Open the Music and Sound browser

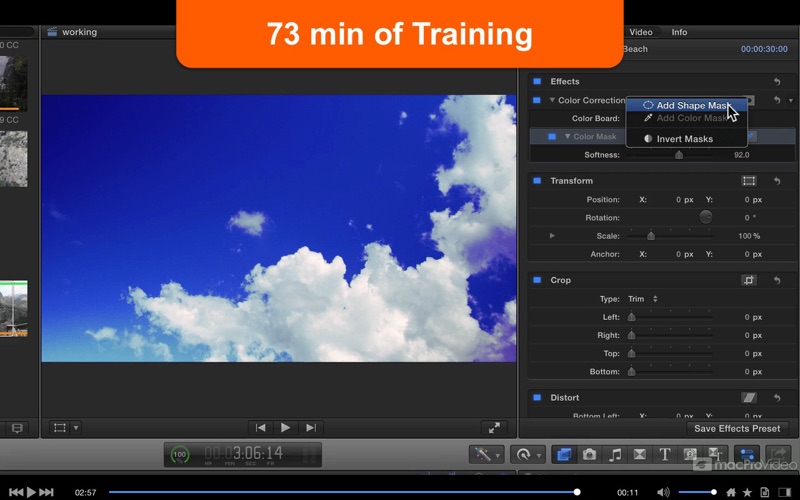pyautogui.click(x=615, y=454)
